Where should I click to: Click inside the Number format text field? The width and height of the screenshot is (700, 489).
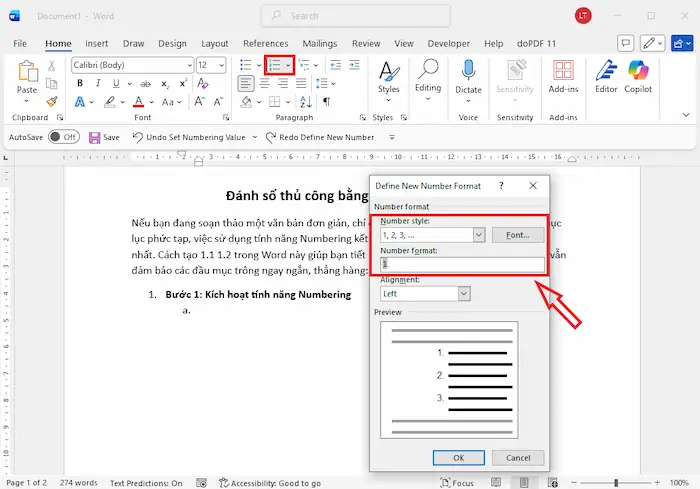[x=461, y=264]
